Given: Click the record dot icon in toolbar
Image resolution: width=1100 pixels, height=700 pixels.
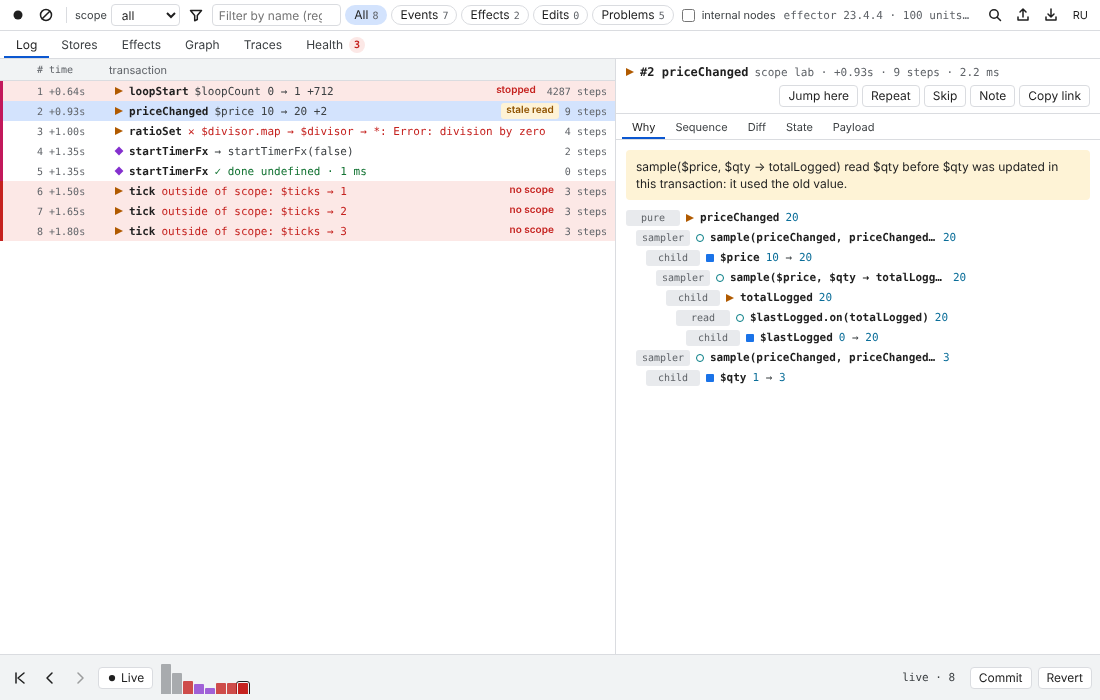Looking at the screenshot, I should tap(18, 15).
